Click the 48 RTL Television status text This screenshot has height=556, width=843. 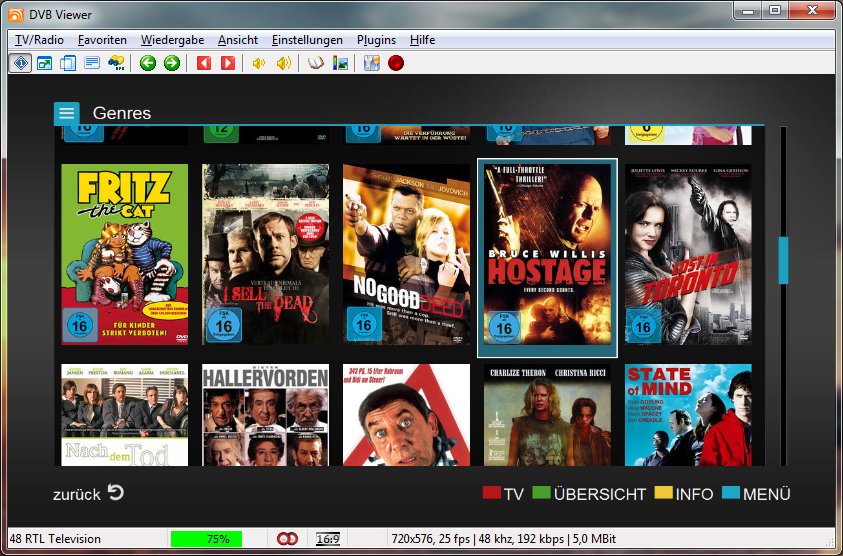pyautogui.click(x=55, y=539)
